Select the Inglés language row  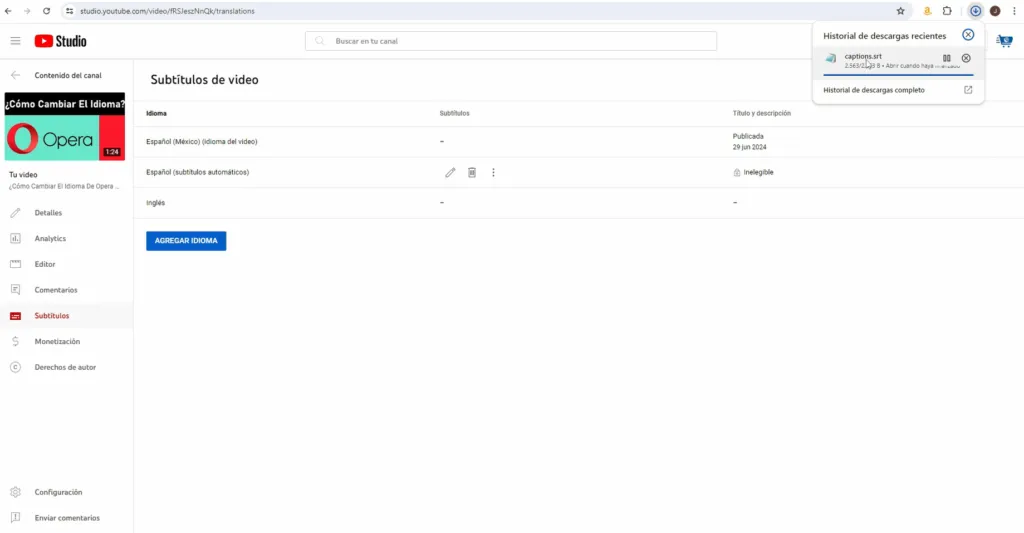click(x=579, y=202)
